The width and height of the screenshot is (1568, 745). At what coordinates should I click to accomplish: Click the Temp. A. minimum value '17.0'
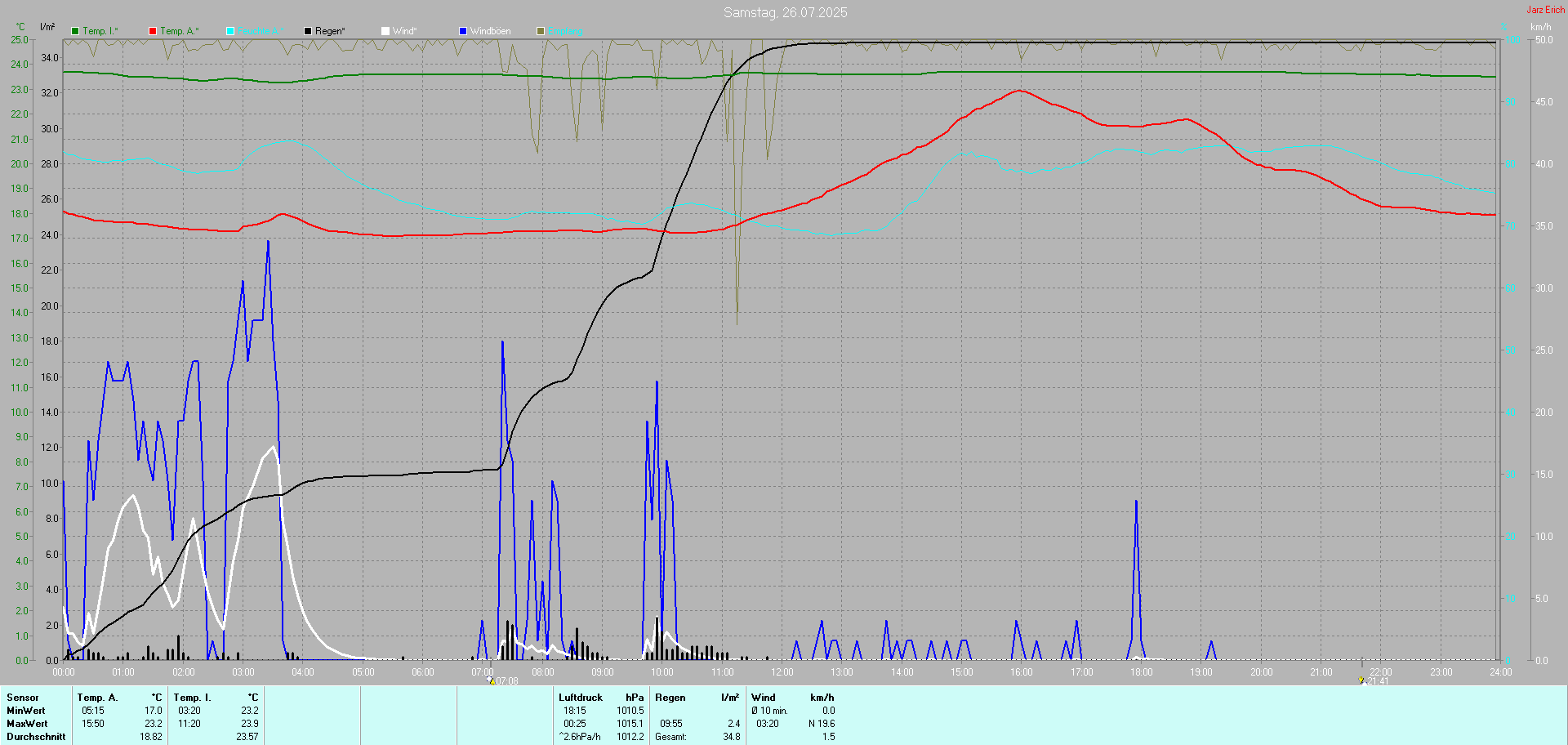154,711
